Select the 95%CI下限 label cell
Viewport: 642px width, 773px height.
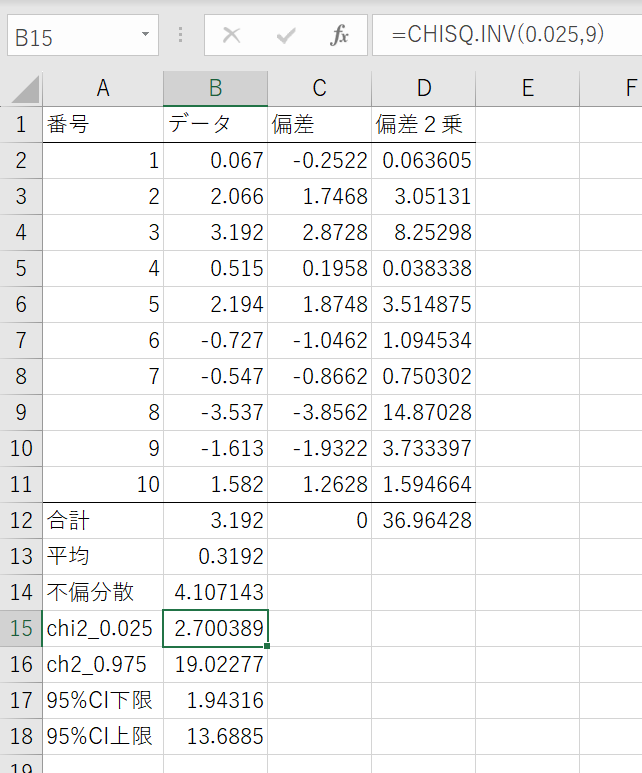pos(103,701)
